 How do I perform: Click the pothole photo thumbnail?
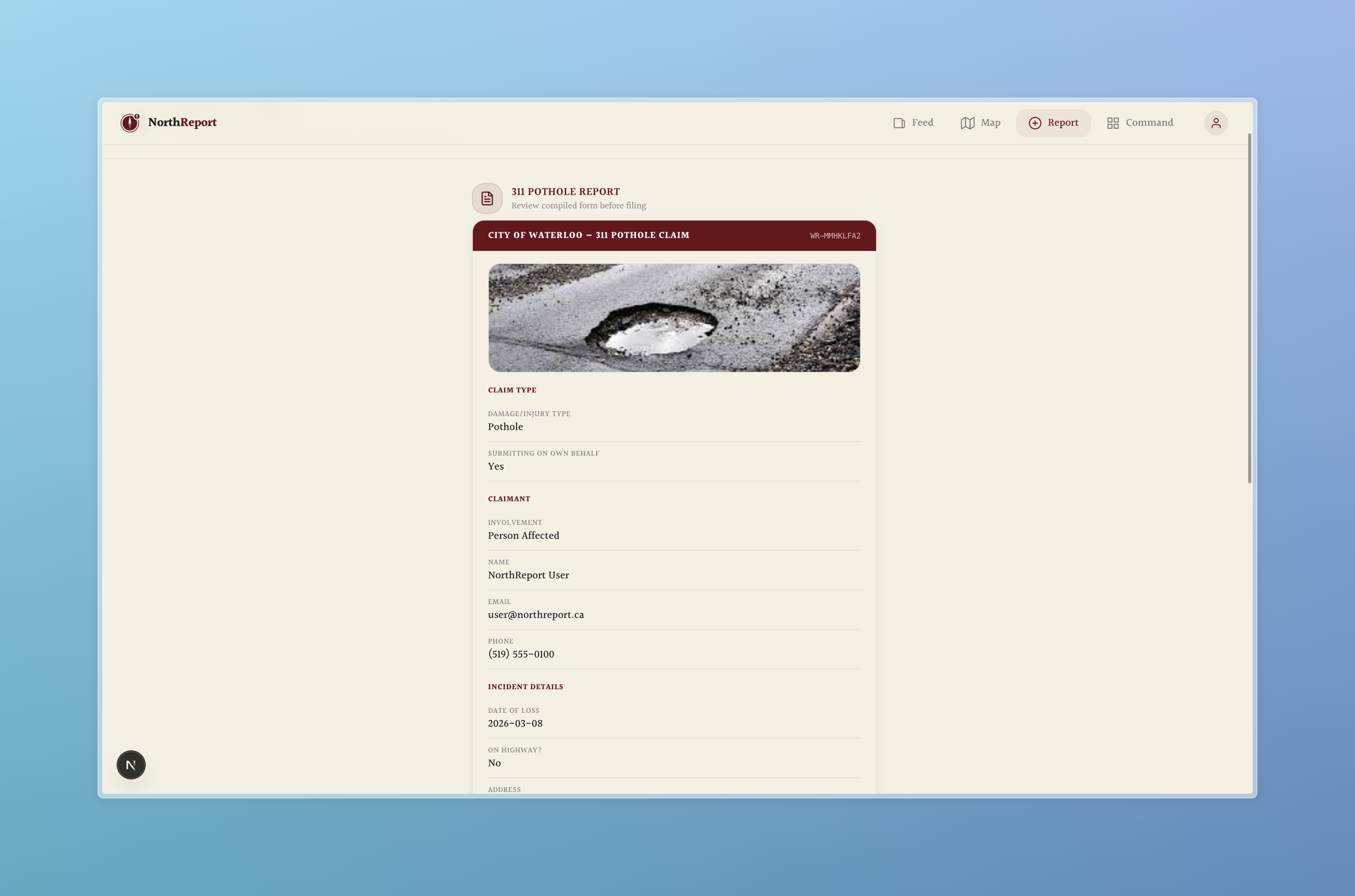point(674,318)
